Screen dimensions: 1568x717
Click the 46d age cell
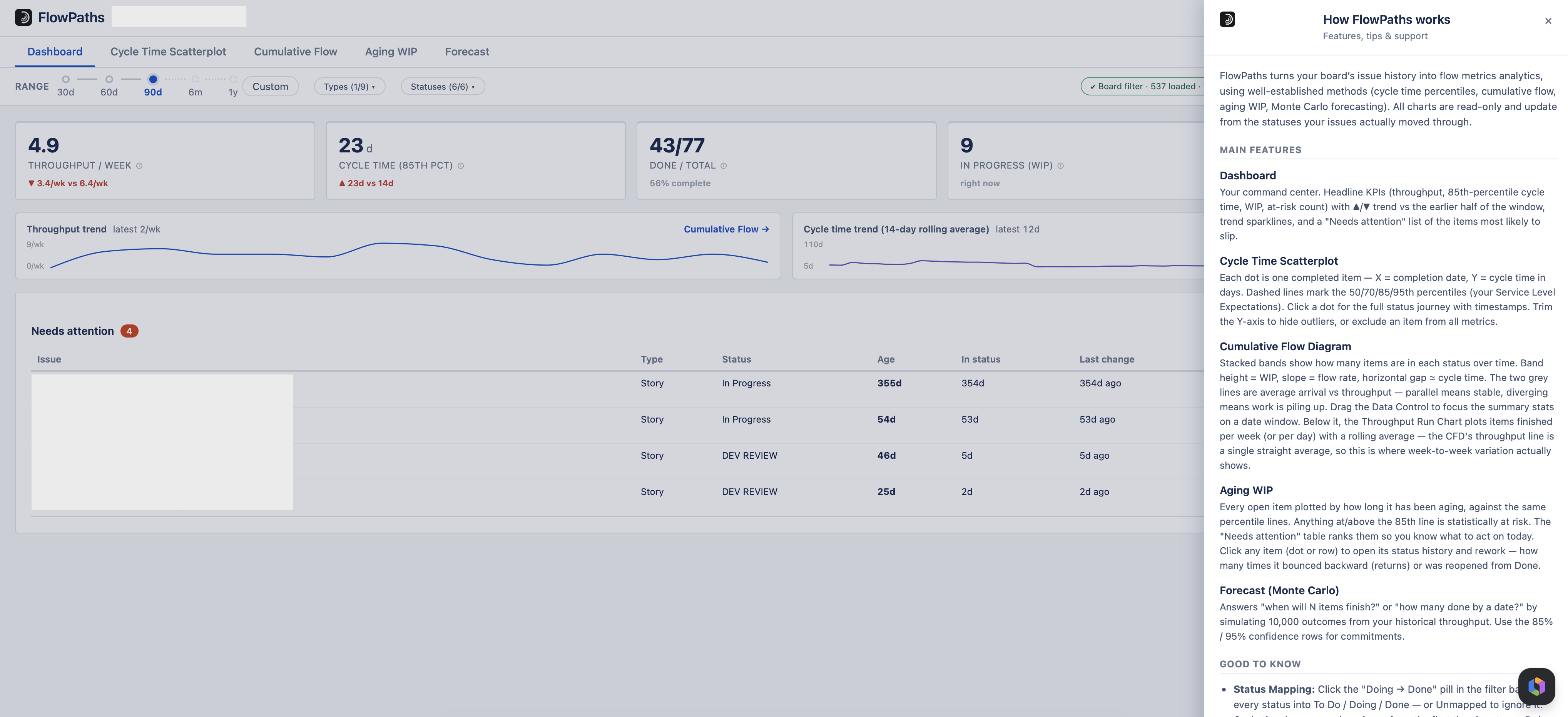click(x=886, y=455)
